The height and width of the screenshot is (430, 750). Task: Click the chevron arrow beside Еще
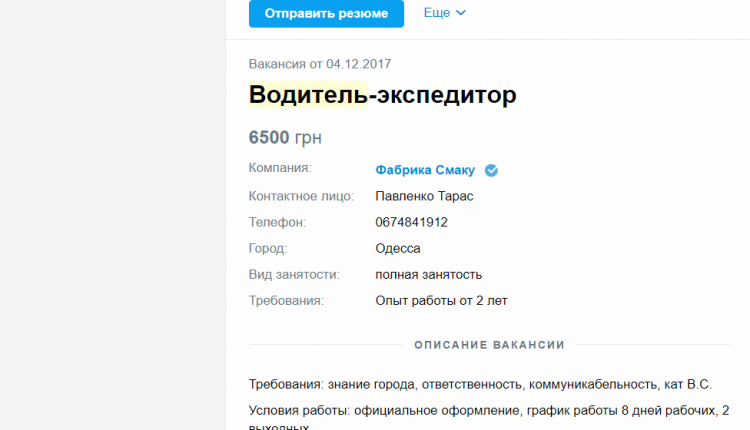(x=461, y=13)
